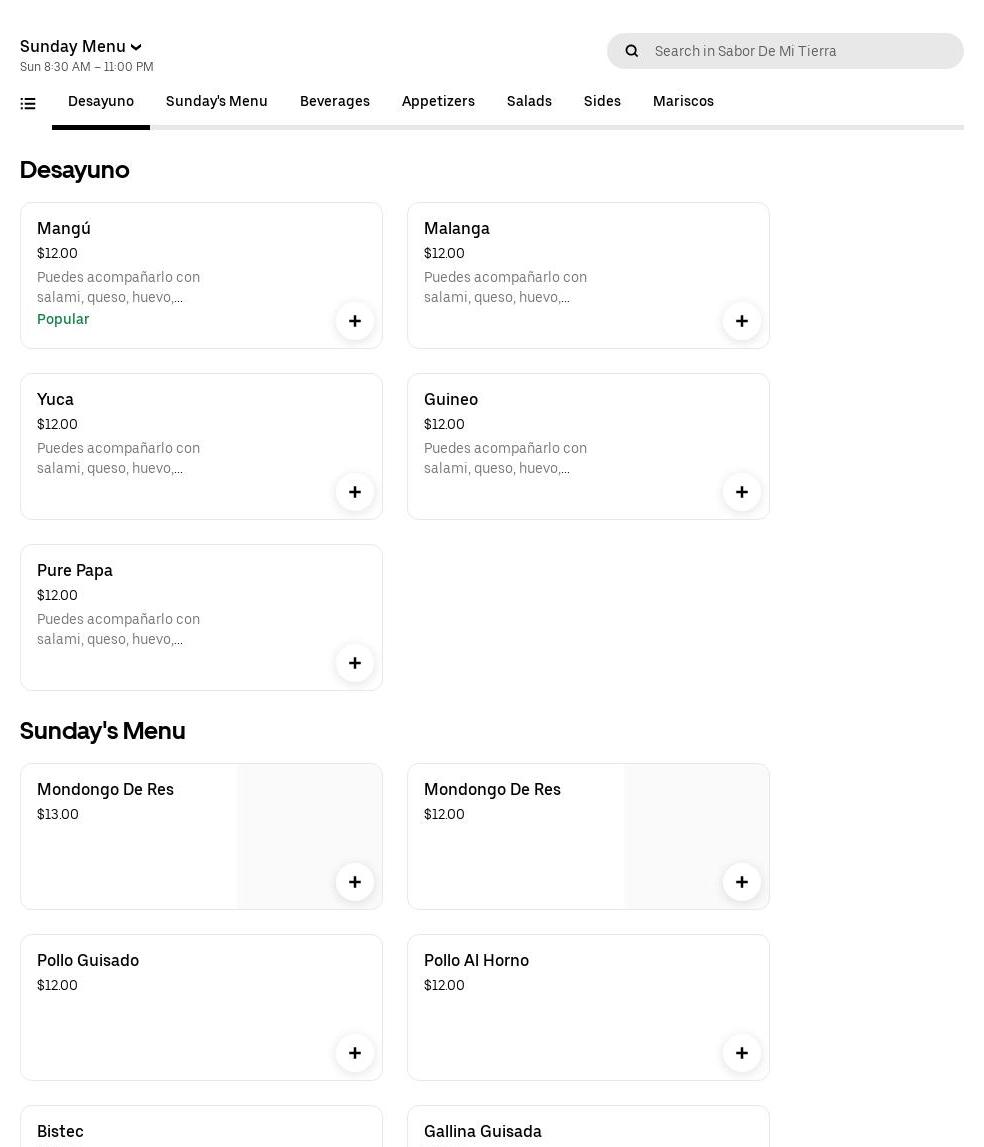Screen dimensions: 984x1147
Task: Add Pure Papa to the cart
Action: click(x=355, y=663)
